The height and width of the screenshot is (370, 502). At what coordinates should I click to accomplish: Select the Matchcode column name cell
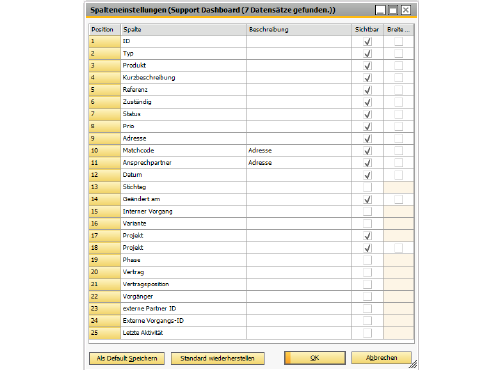click(183, 151)
